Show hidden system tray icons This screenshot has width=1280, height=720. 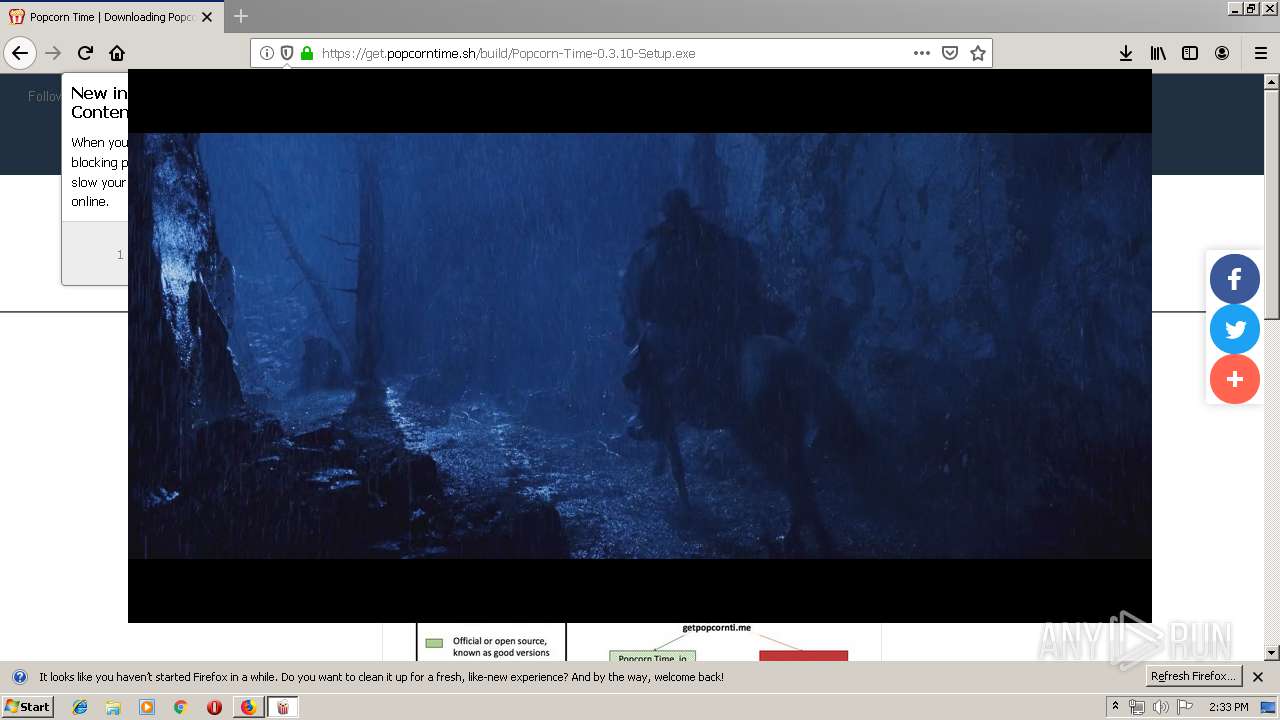pos(1115,707)
